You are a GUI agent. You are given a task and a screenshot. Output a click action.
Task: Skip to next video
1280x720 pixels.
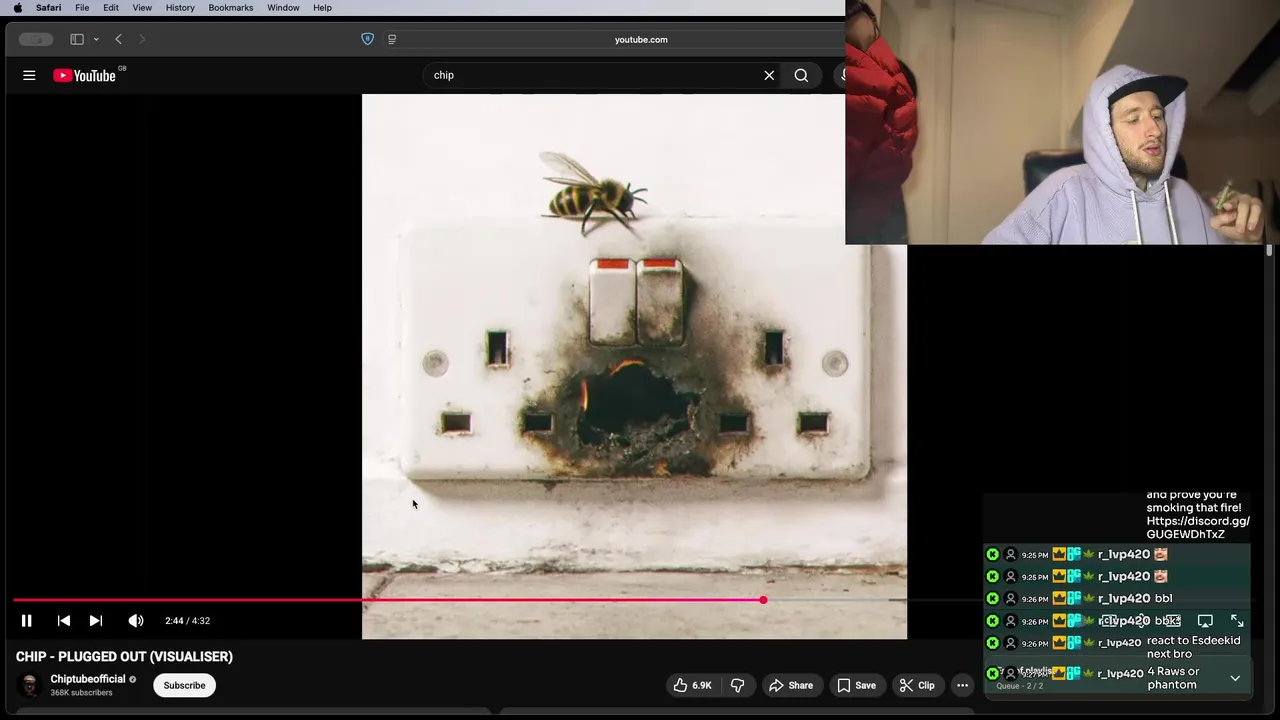(96, 621)
